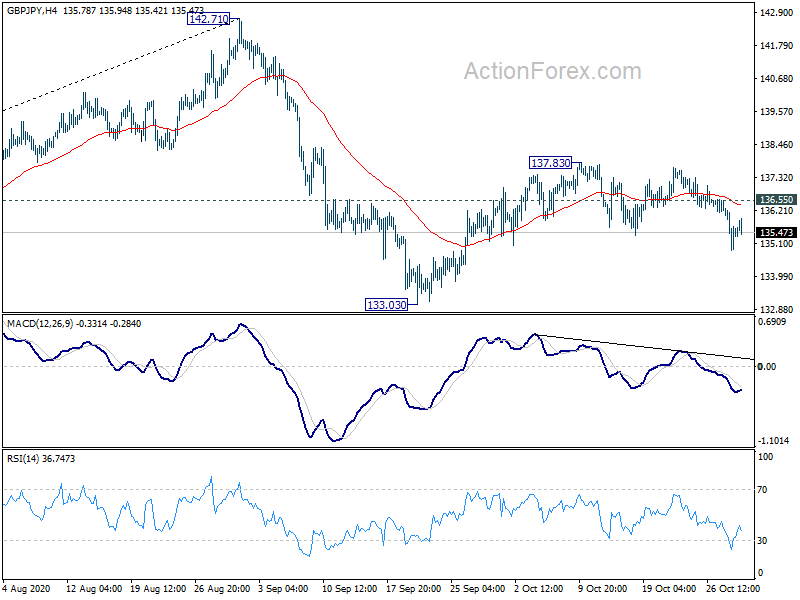
Task: Click the 25 Sep 04:00 time label
Action: pyautogui.click(x=478, y=588)
